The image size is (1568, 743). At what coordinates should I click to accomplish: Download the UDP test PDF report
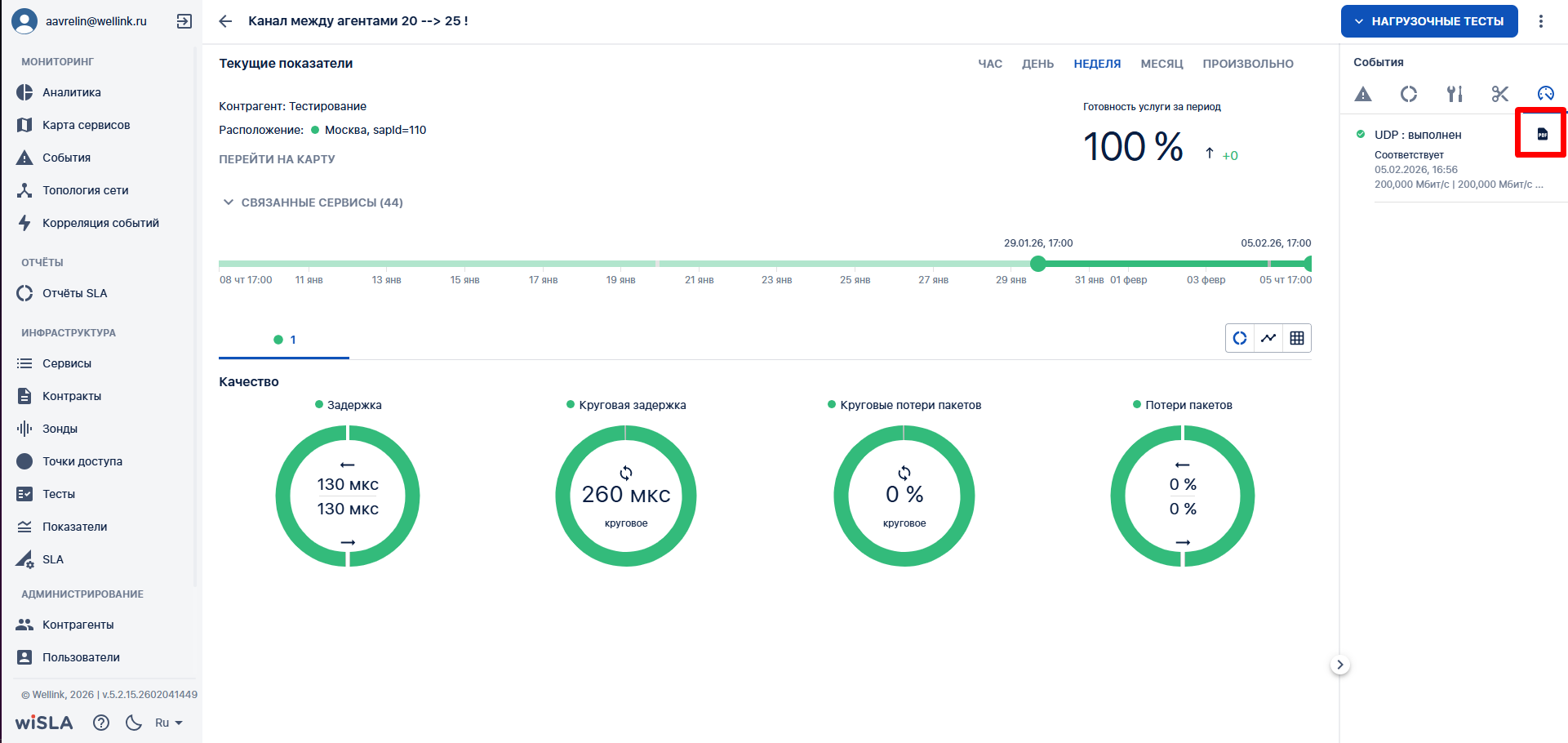(x=1542, y=134)
